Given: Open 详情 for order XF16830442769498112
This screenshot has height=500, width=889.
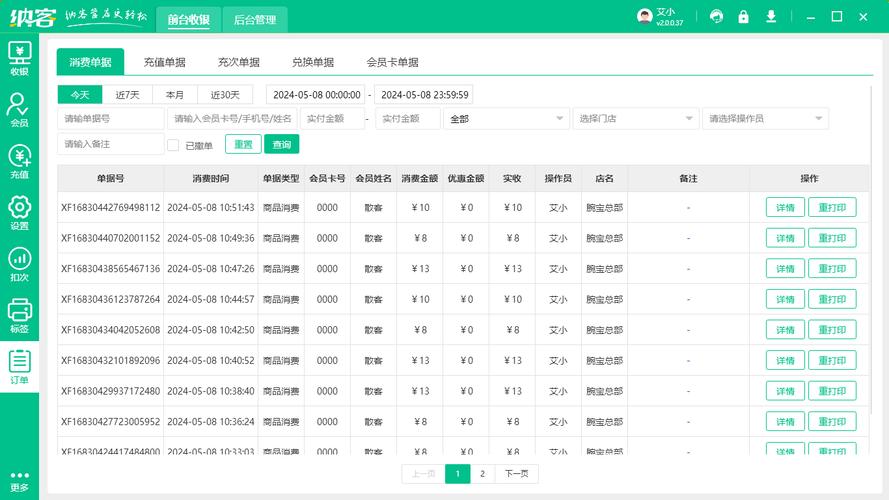Looking at the screenshot, I should pos(785,207).
